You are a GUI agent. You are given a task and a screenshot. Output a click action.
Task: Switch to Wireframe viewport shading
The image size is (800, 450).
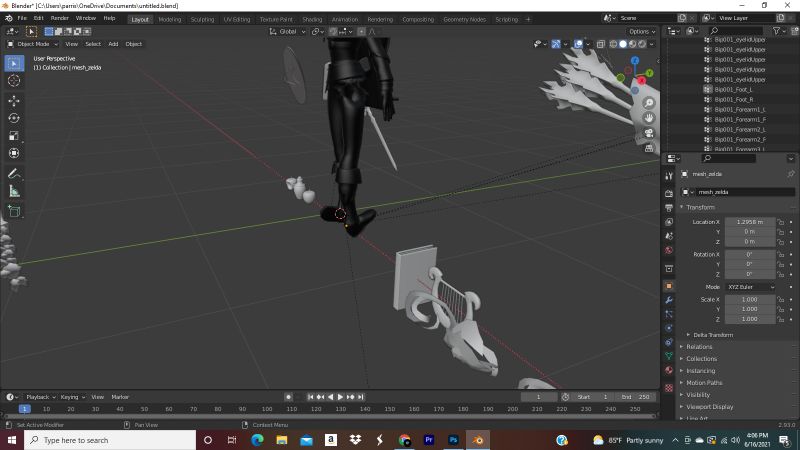613,44
